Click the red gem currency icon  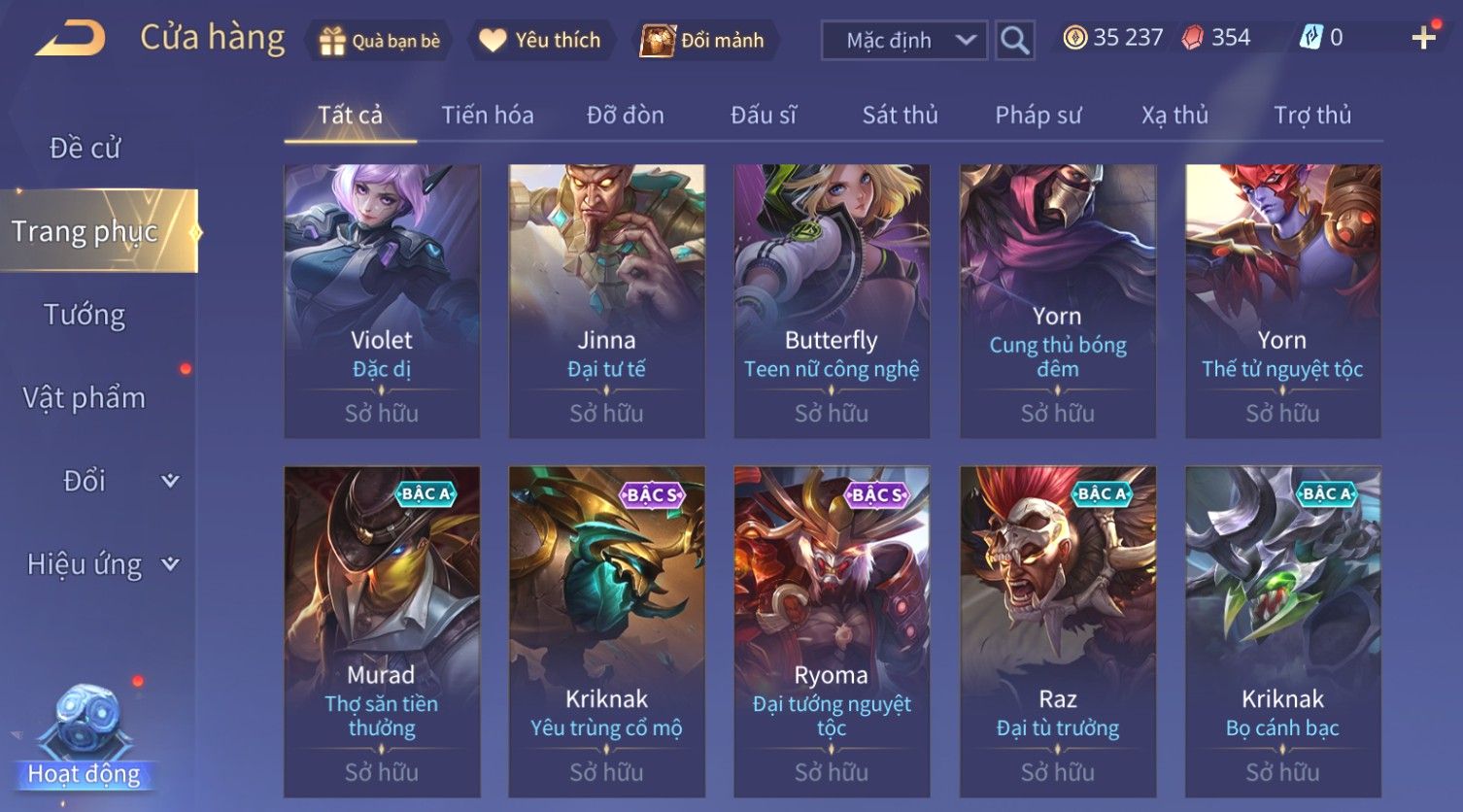(x=1192, y=38)
